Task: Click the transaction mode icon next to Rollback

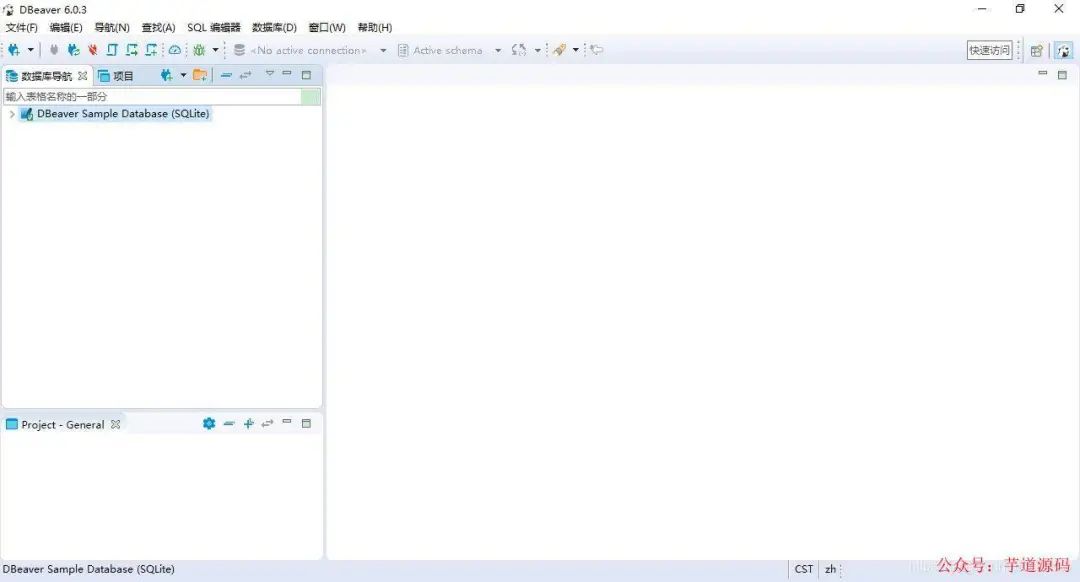Action: click(151, 50)
